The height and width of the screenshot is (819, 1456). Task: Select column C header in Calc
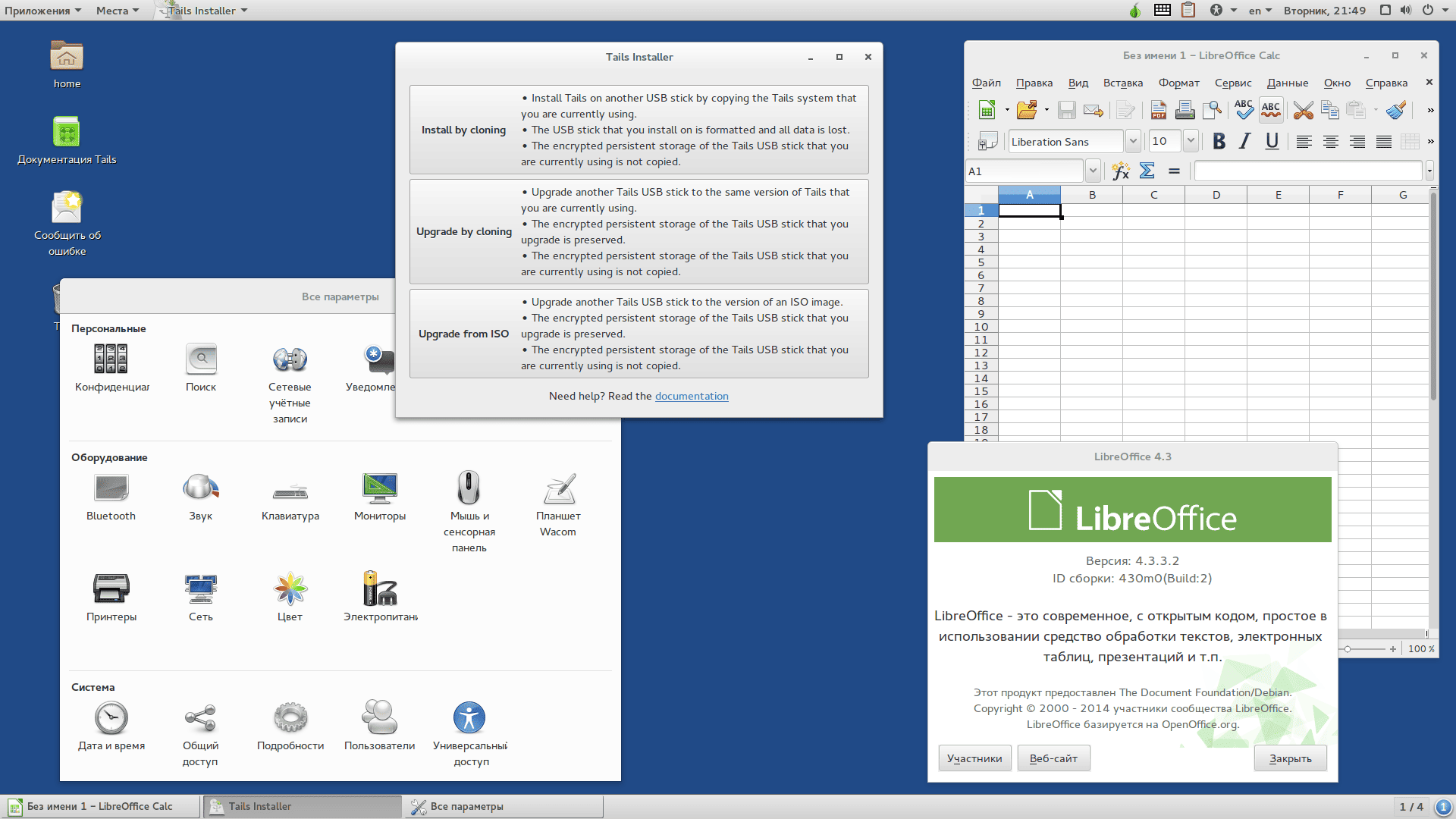click(x=1153, y=195)
